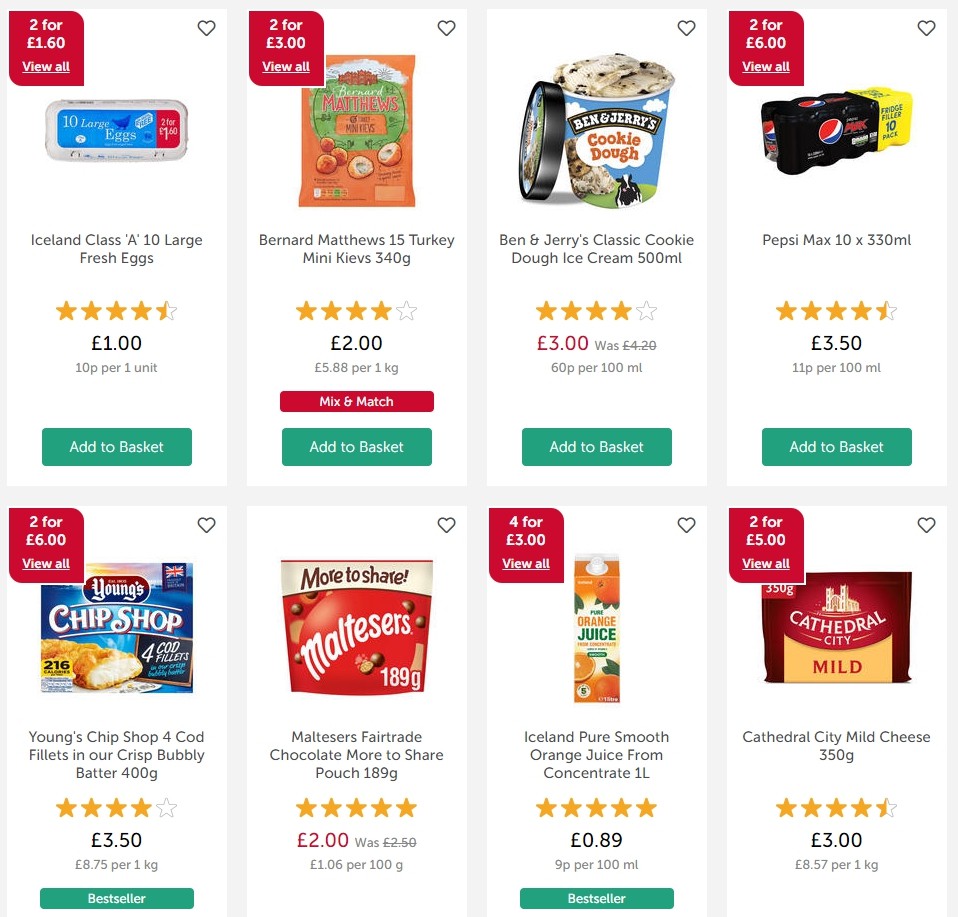Click the heart icon on Ben & Jerry's Cookie Dough
The width and height of the screenshot is (958, 917).
tap(686, 29)
